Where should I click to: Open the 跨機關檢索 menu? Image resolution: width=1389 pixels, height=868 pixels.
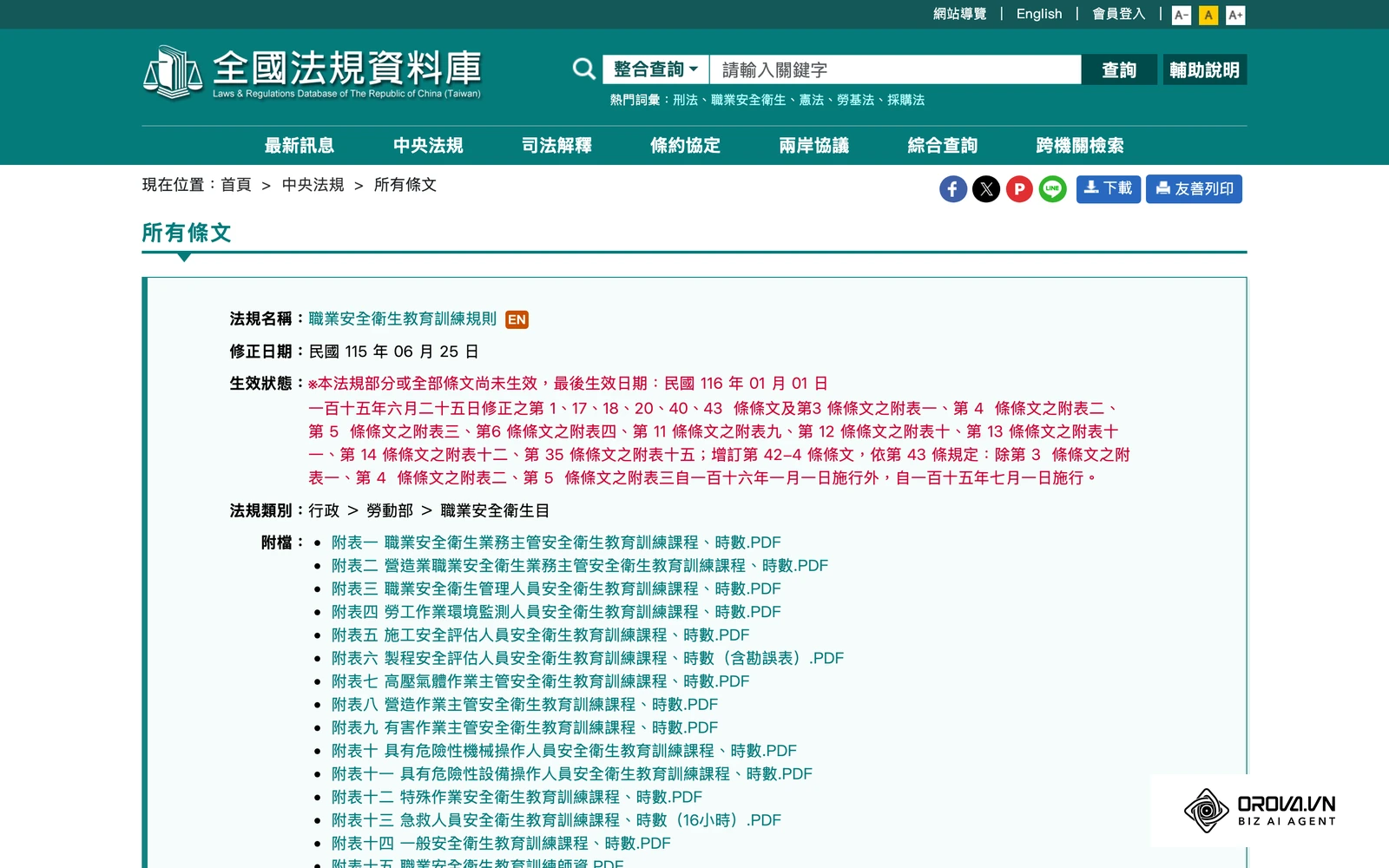tap(1080, 145)
